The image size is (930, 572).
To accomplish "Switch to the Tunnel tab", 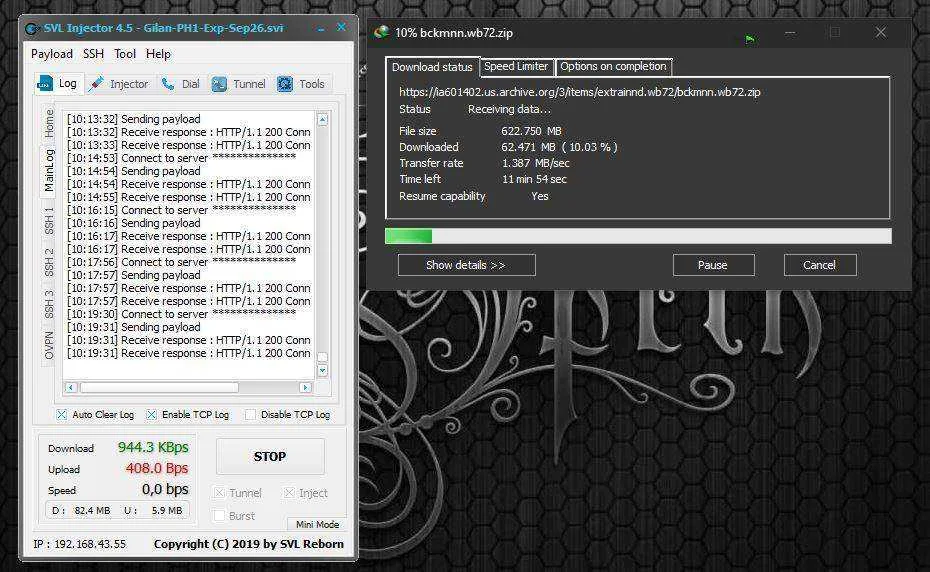I will [x=238, y=84].
